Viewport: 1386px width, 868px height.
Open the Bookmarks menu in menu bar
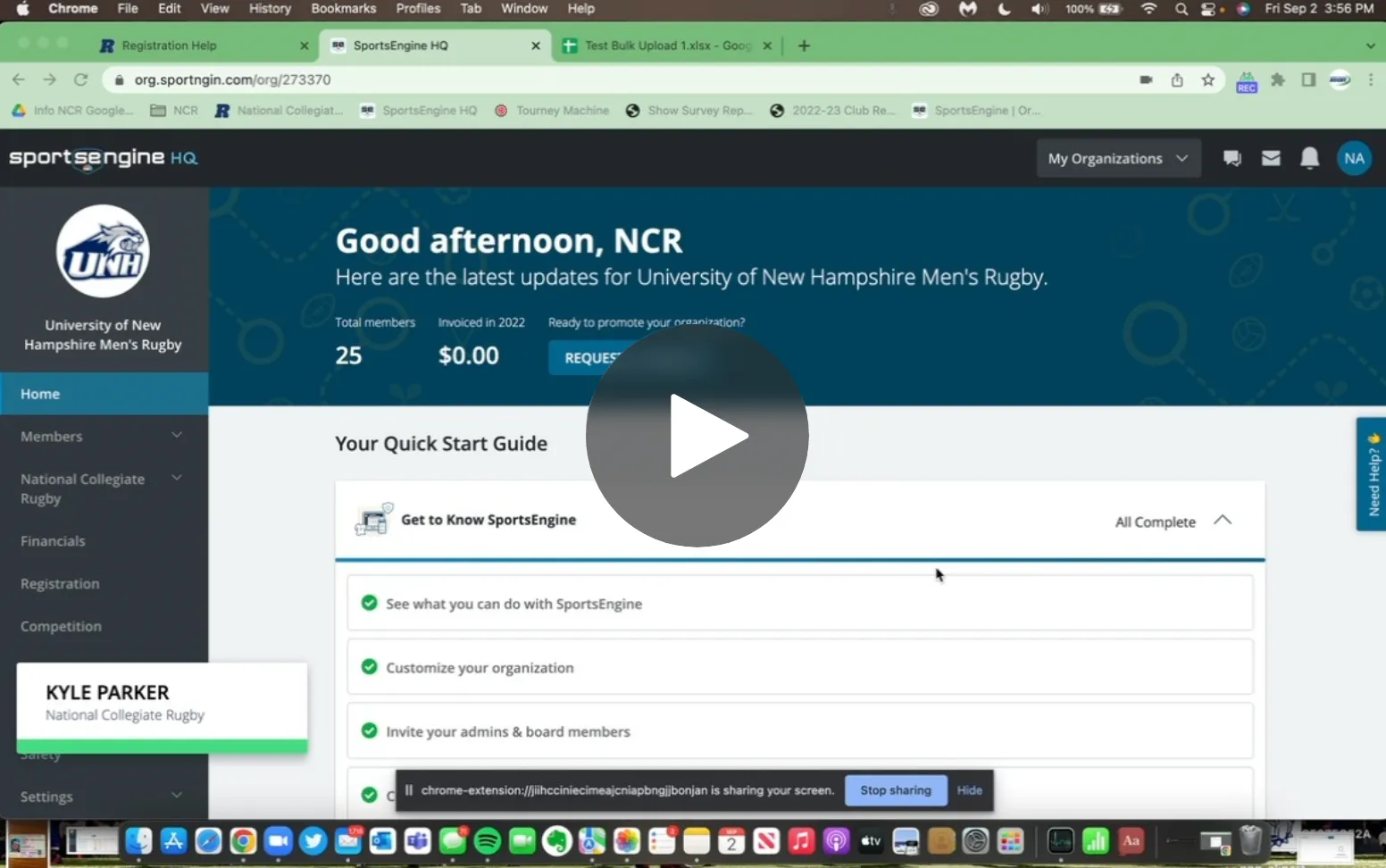point(344,8)
